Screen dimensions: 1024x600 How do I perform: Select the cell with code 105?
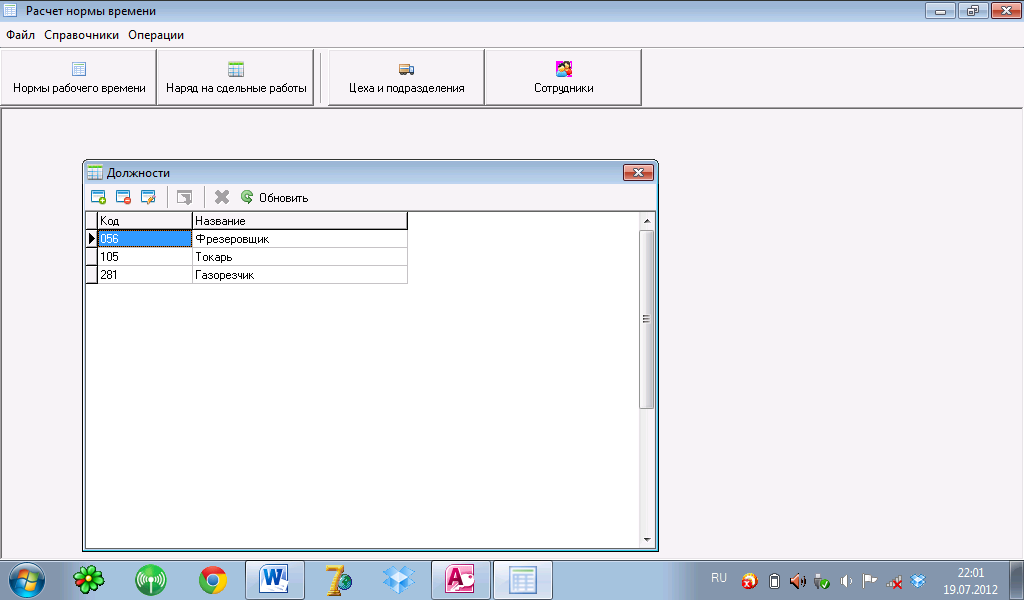tap(145, 257)
